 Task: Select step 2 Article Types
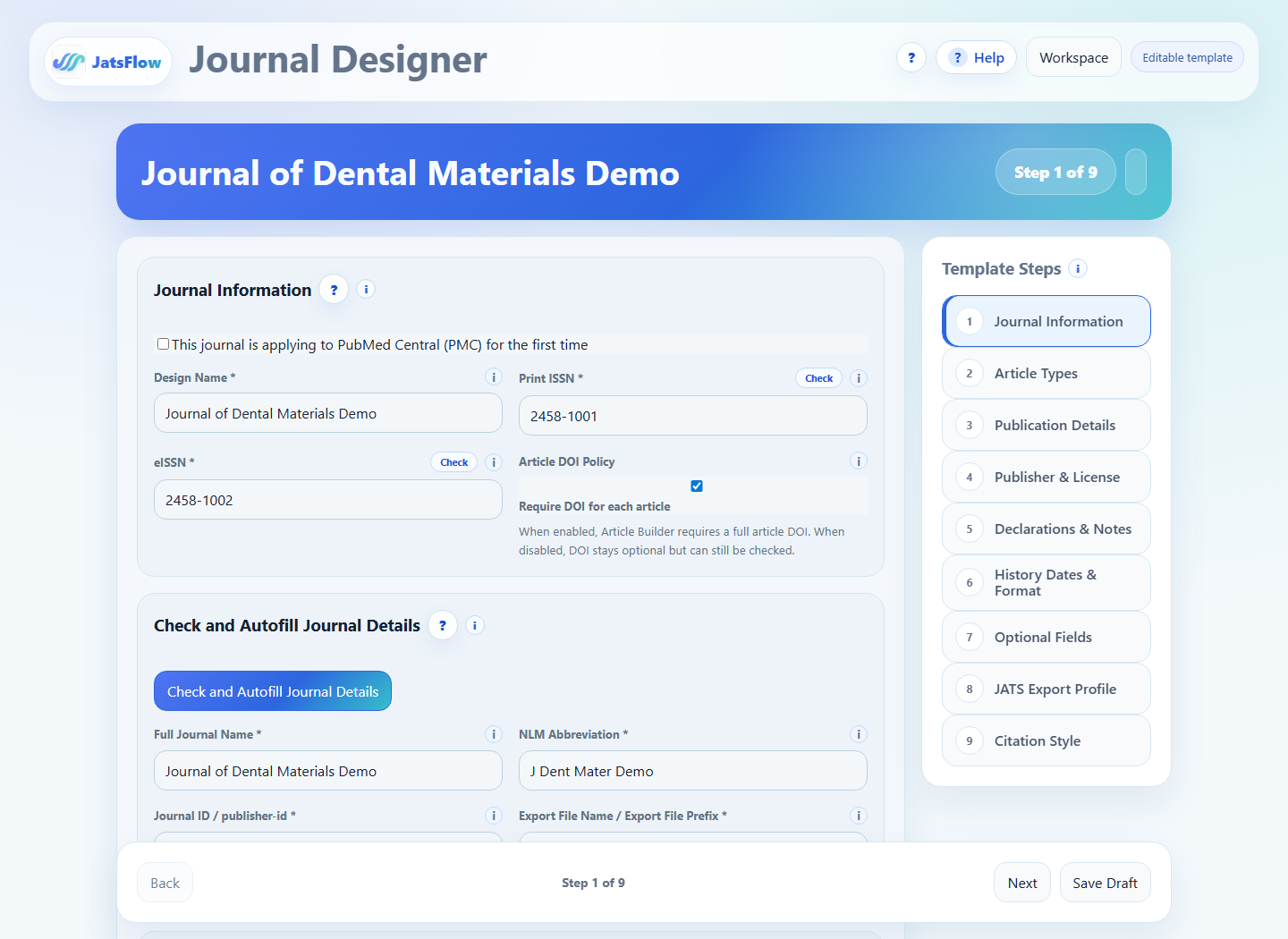pos(1046,373)
